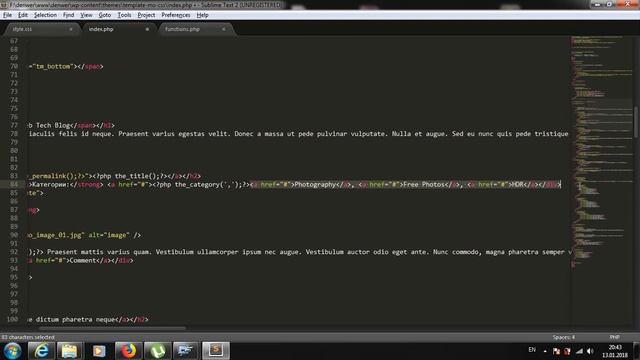
Task: Open the Help menu
Action: (202, 15)
